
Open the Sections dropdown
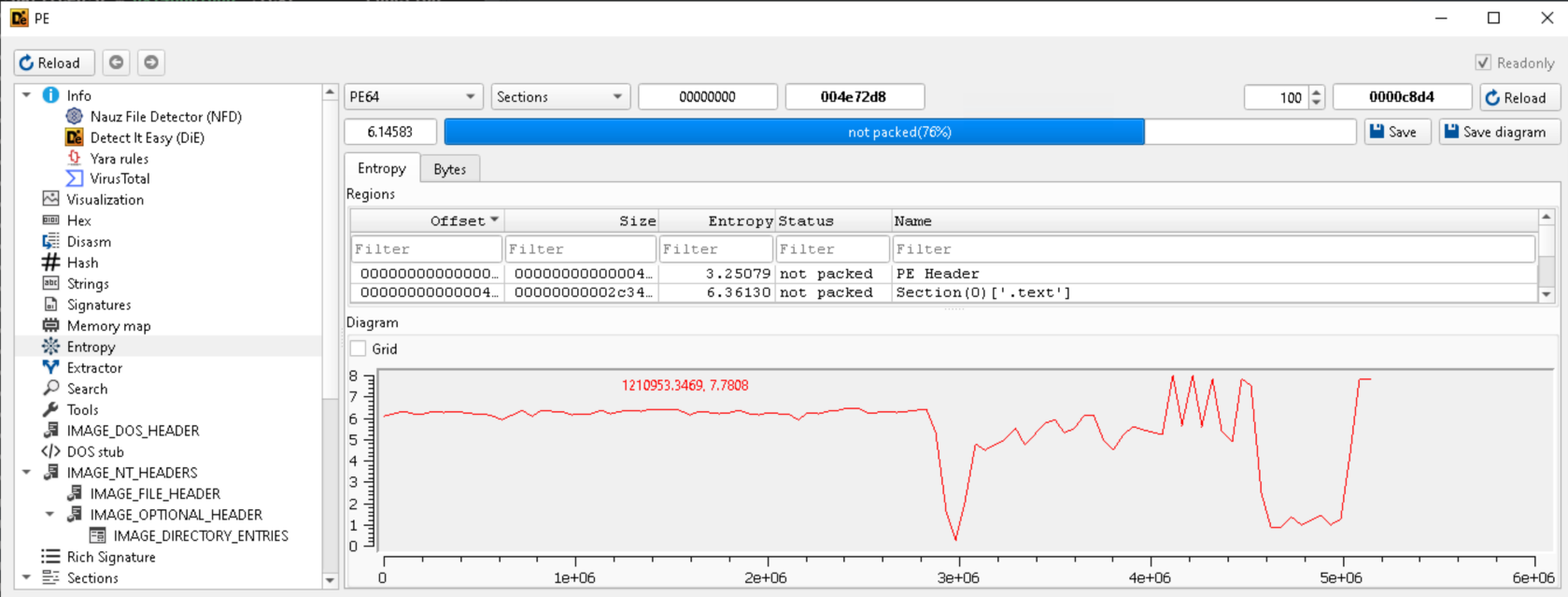click(559, 97)
